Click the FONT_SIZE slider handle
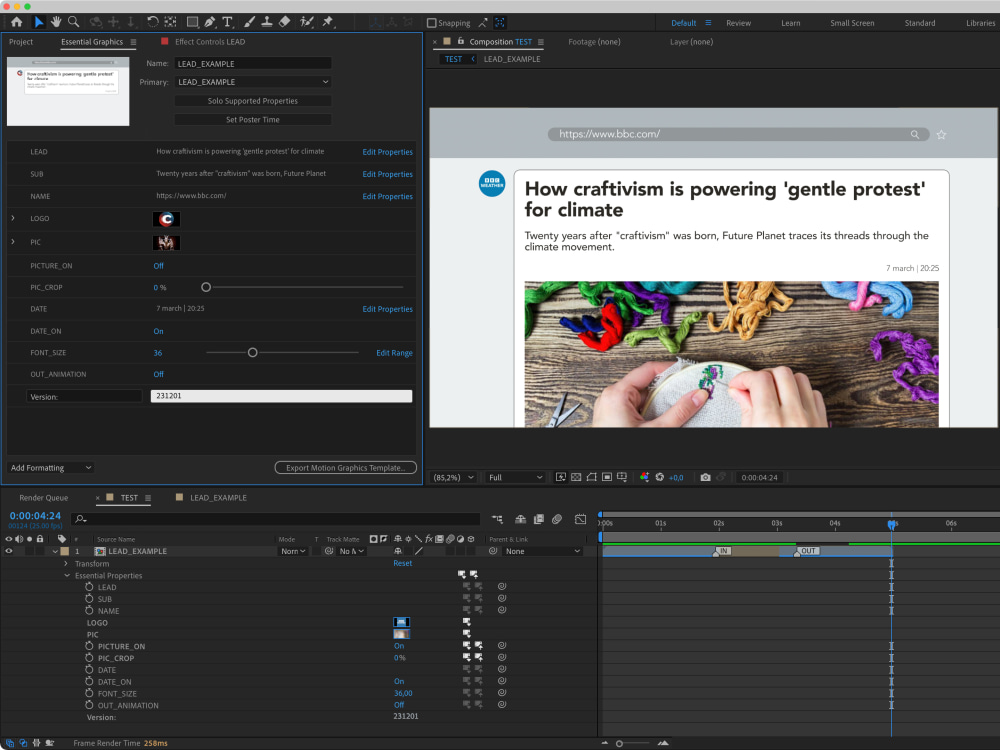The height and width of the screenshot is (750, 1000). [x=253, y=352]
